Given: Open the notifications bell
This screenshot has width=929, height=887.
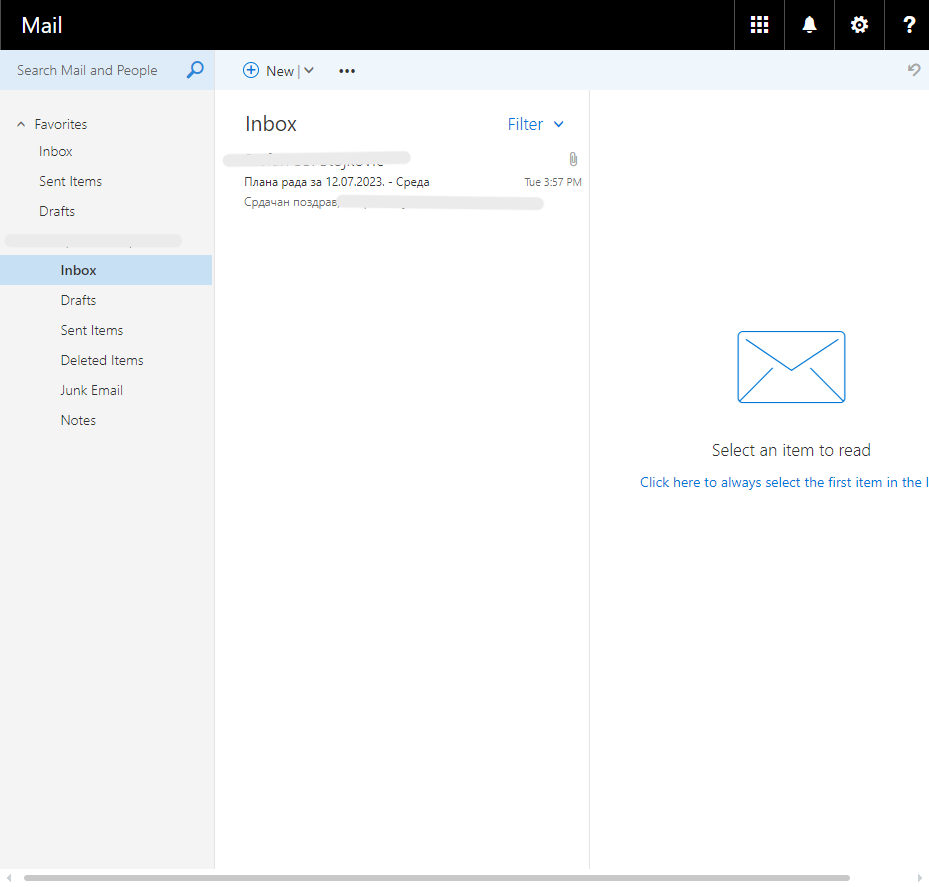Looking at the screenshot, I should coord(809,25).
